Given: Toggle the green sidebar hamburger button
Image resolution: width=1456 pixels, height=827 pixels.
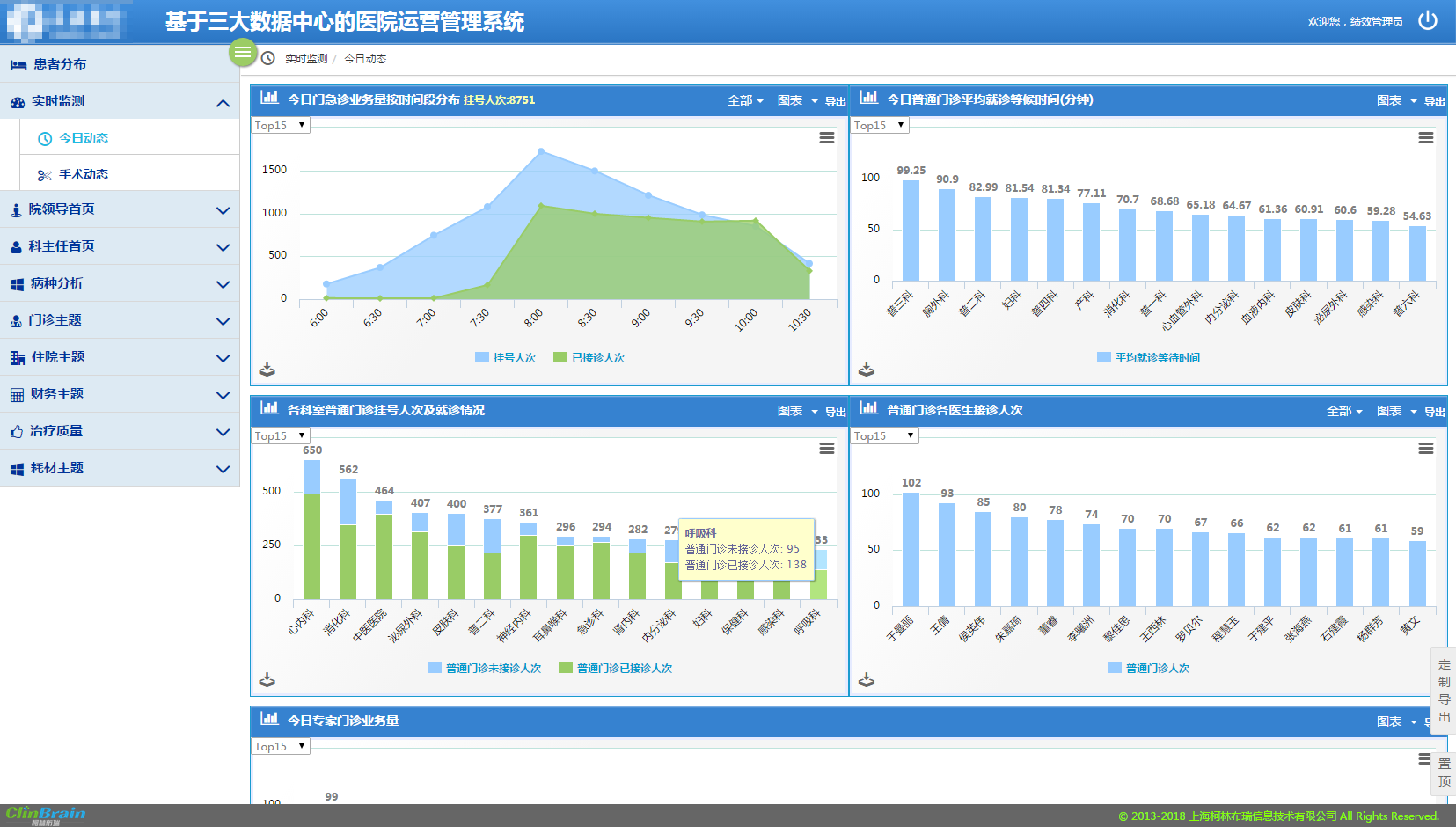Looking at the screenshot, I should point(243,52).
